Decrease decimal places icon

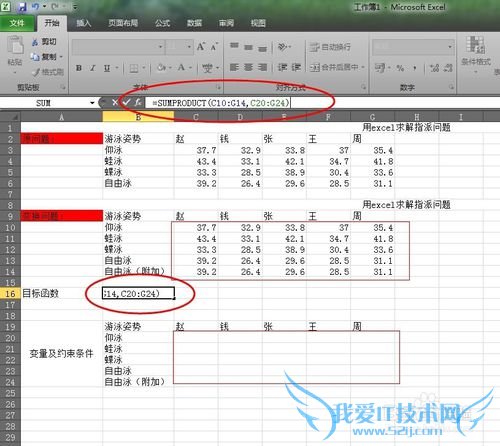click(448, 68)
